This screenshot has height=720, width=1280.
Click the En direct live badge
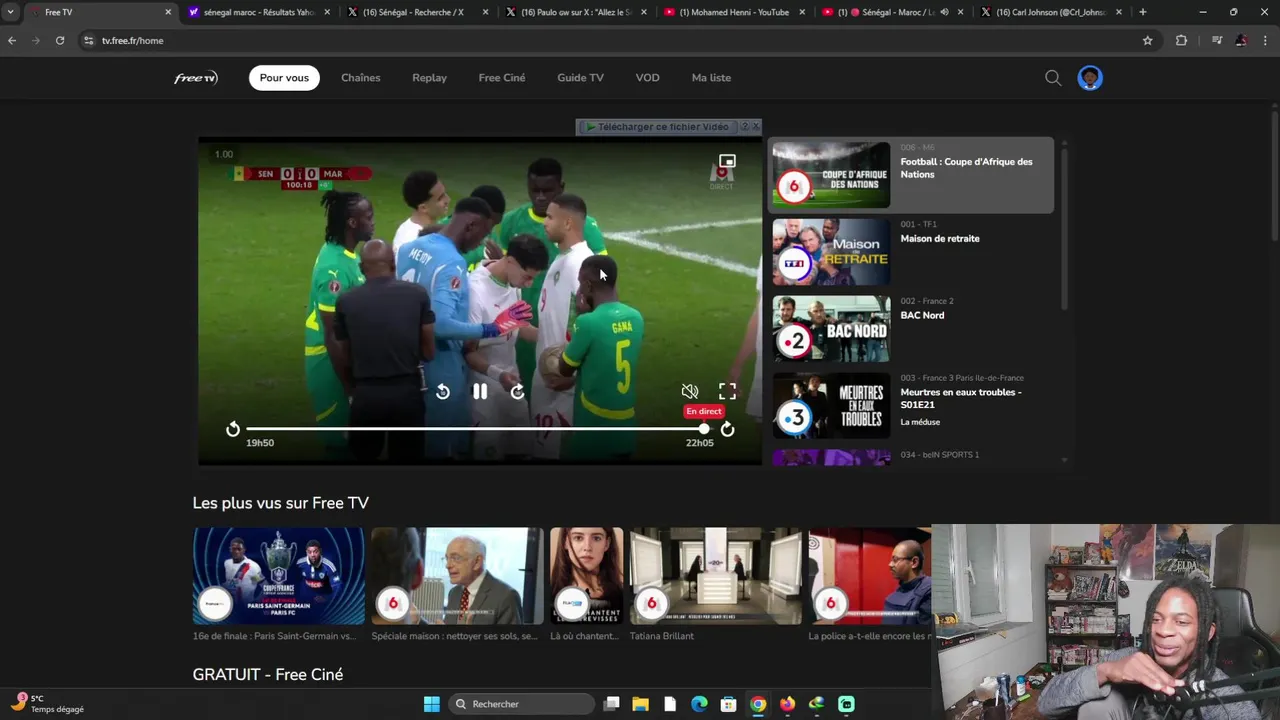point(703,411)
